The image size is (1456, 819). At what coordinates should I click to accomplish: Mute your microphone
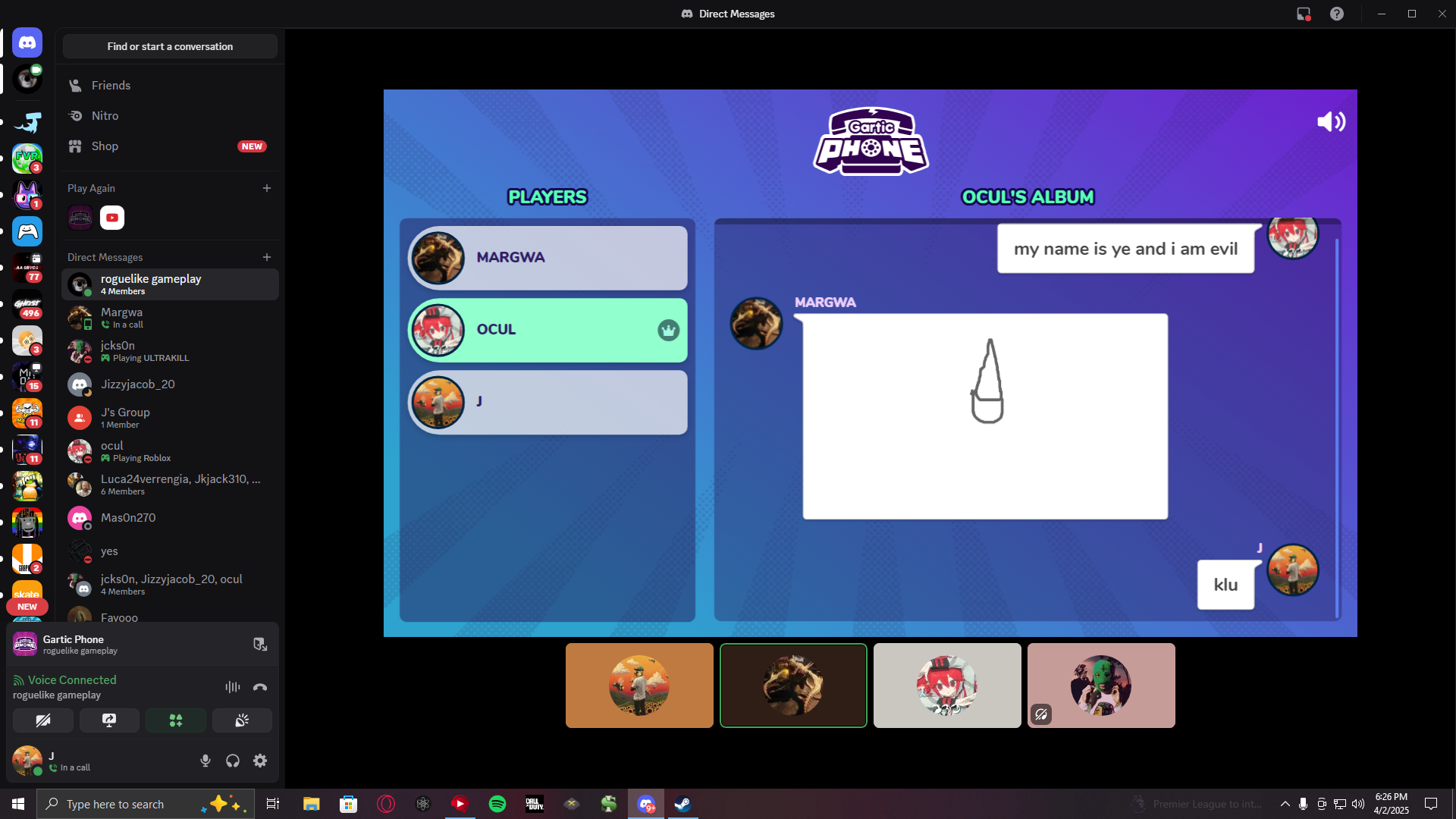pos(205,761)
